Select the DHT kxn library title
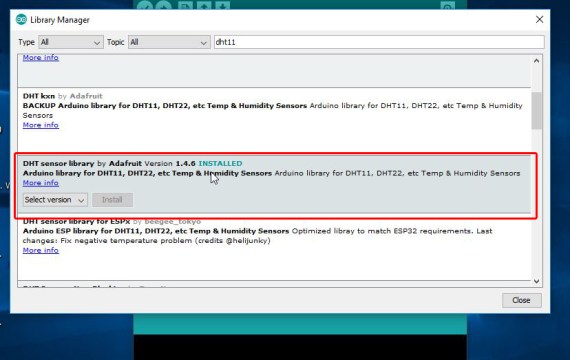570x360 pixels. [x=39, y=96]
